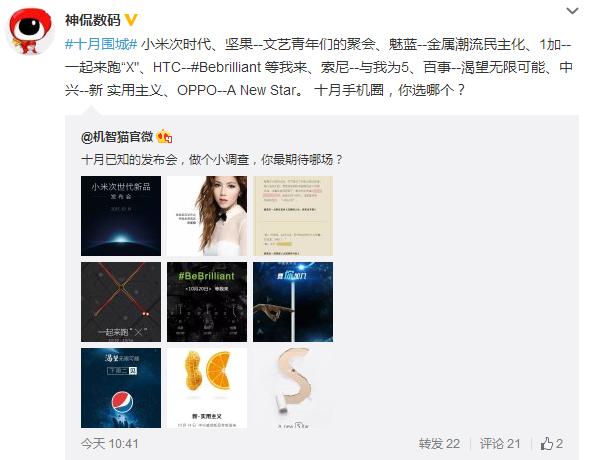Open the 神侃数码 username link
Screen dimensions: 590x460
pyautogui.click(x=93, y=20)
